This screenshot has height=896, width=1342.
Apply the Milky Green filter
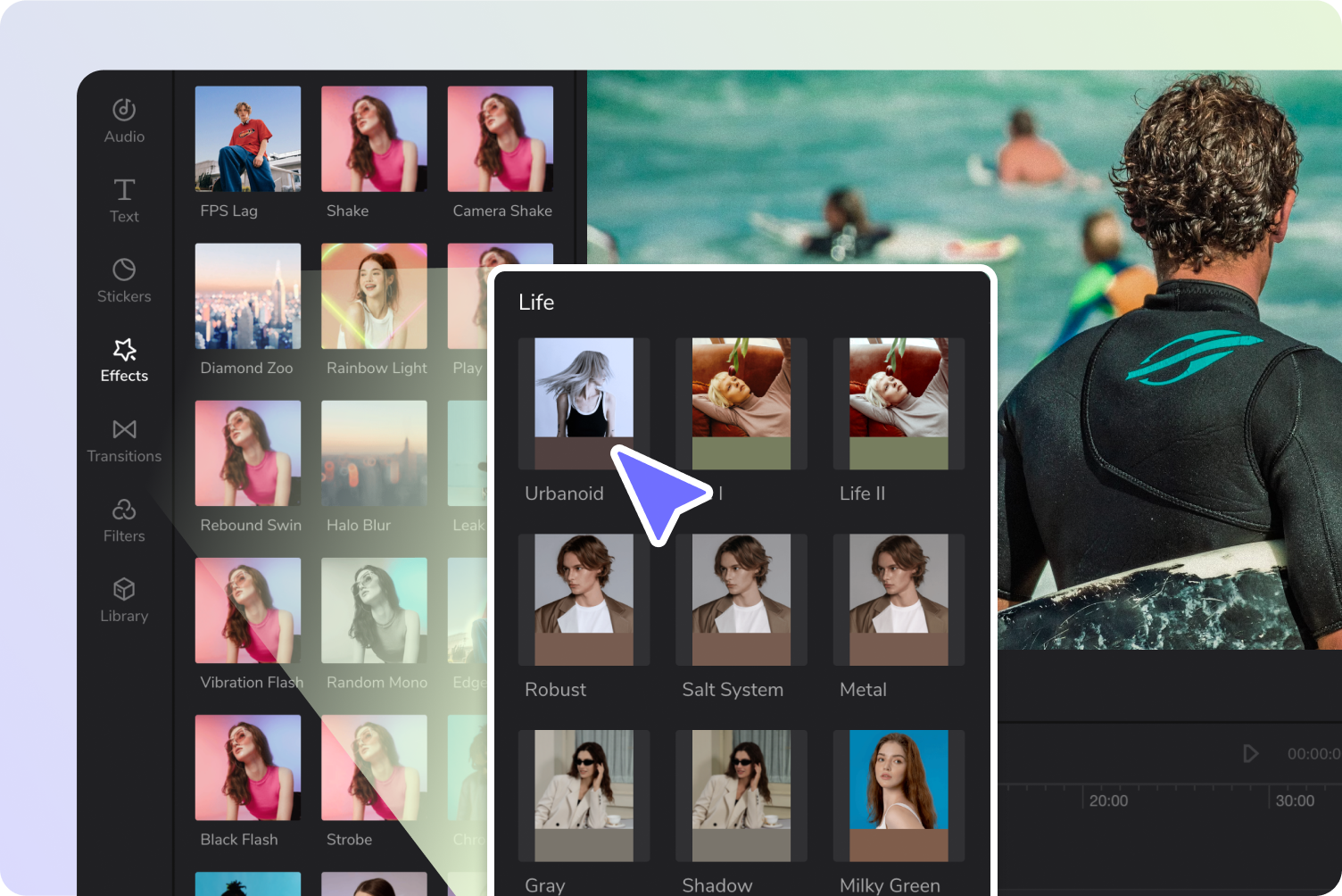(899, 796)
